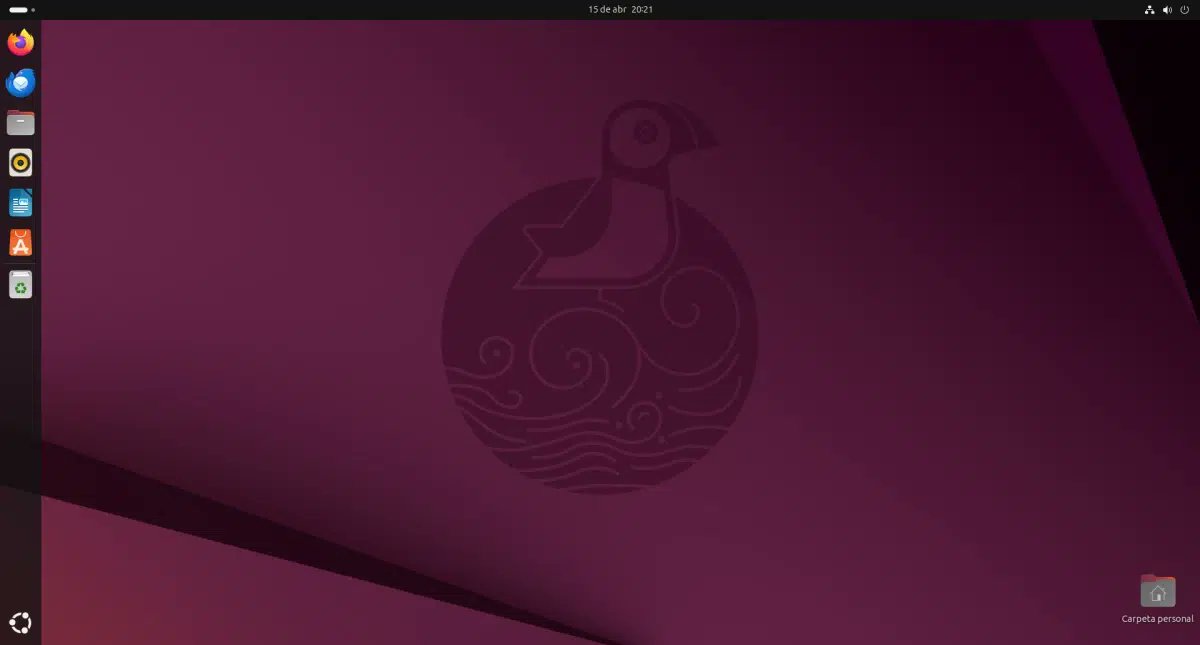Open Firefox from the dock
Screen dimensions: 1200x645
[x=21, y=42]
